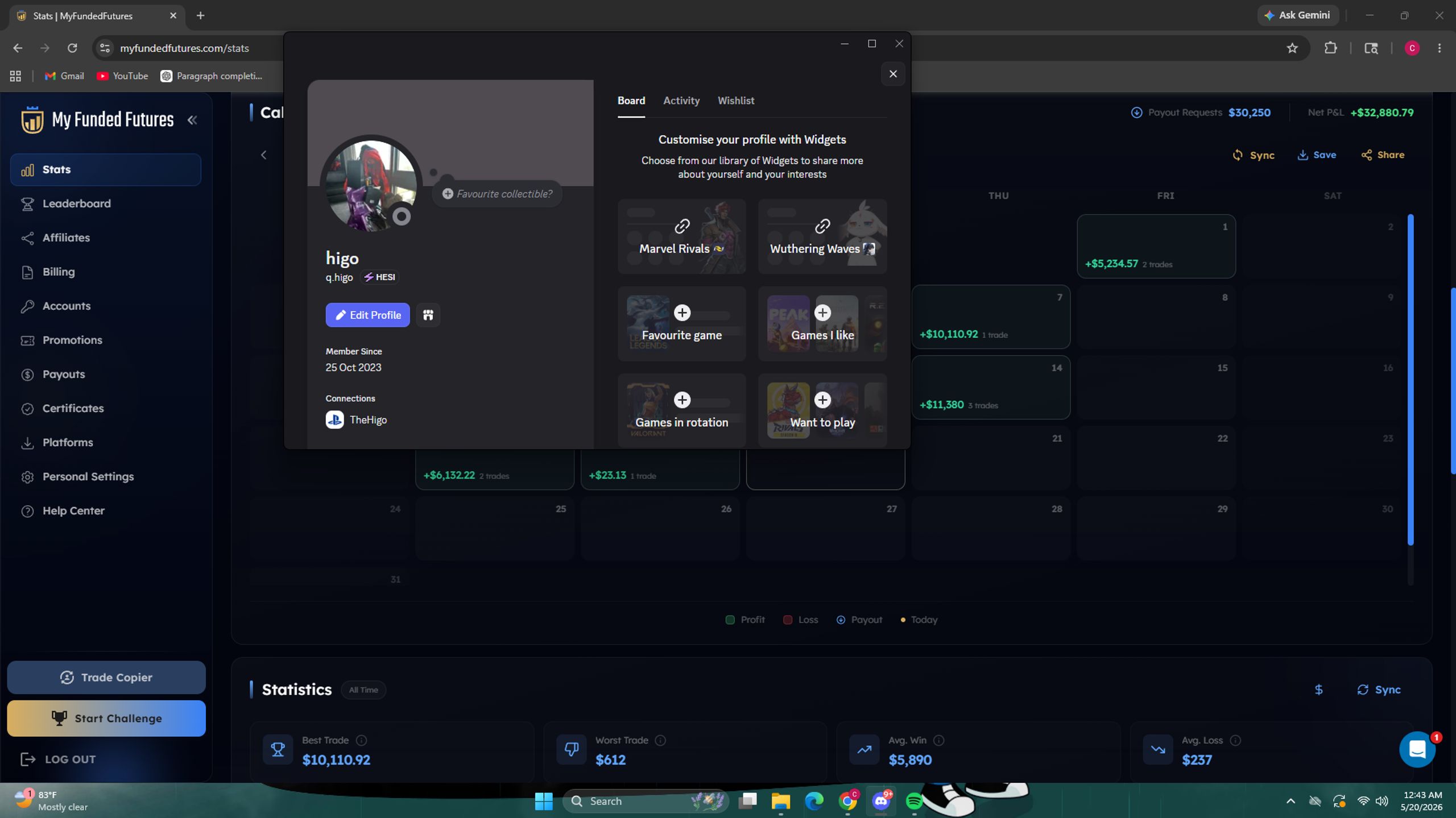Share the calendar with Share button
Screen dimensions: 1456x818
coord(1383,155)
